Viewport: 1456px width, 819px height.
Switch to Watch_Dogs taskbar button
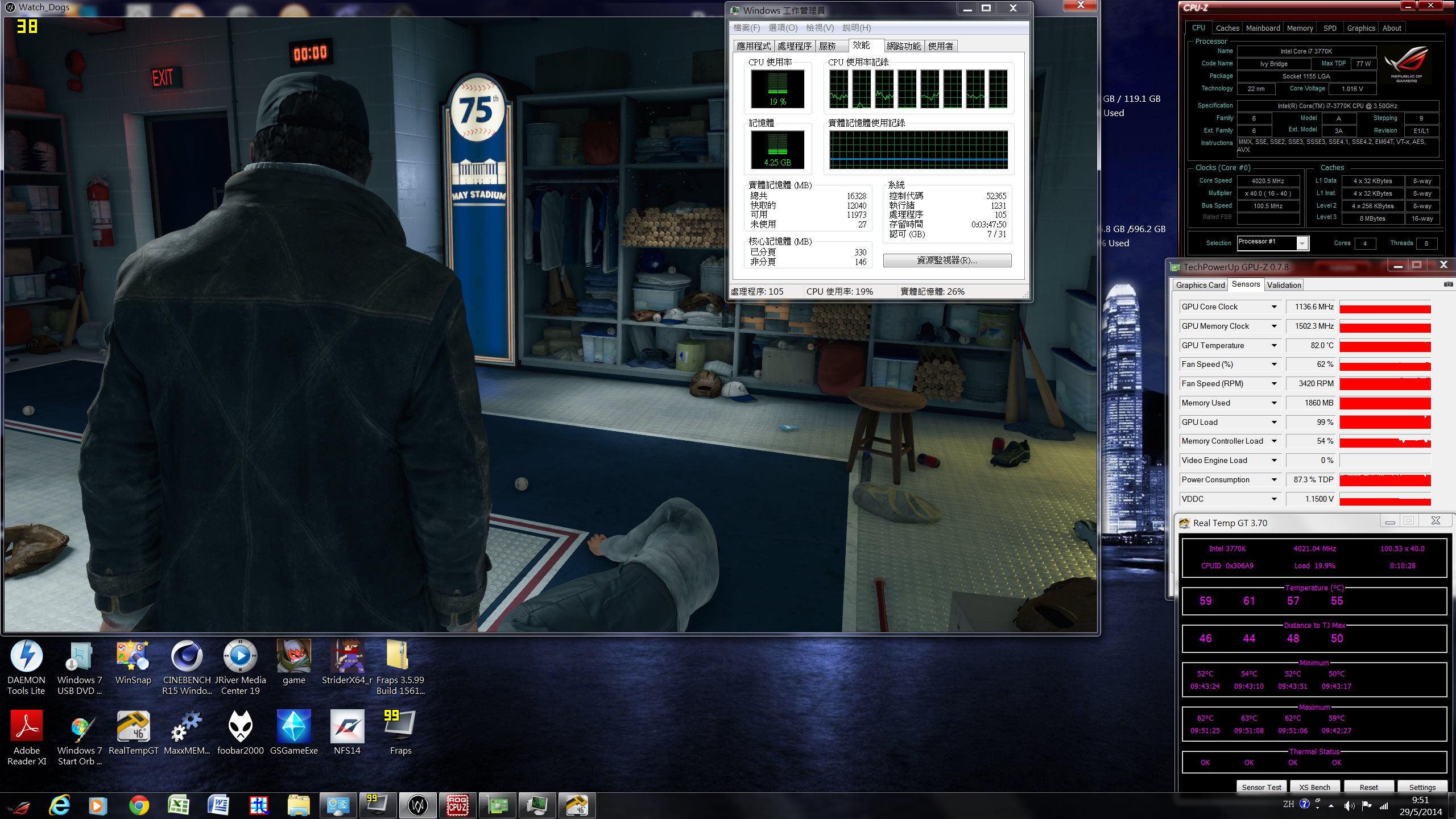418,806
